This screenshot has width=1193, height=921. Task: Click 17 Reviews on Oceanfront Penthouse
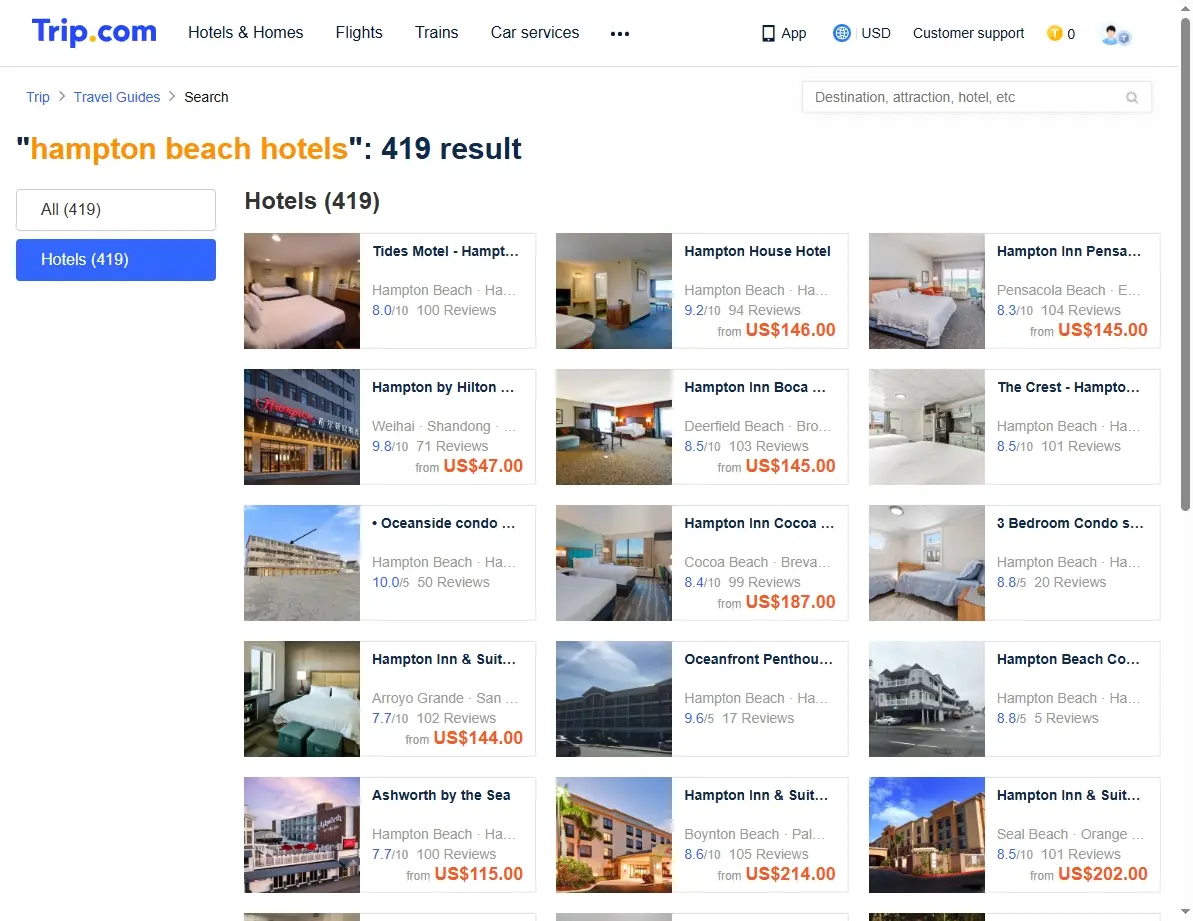point(758,719)
